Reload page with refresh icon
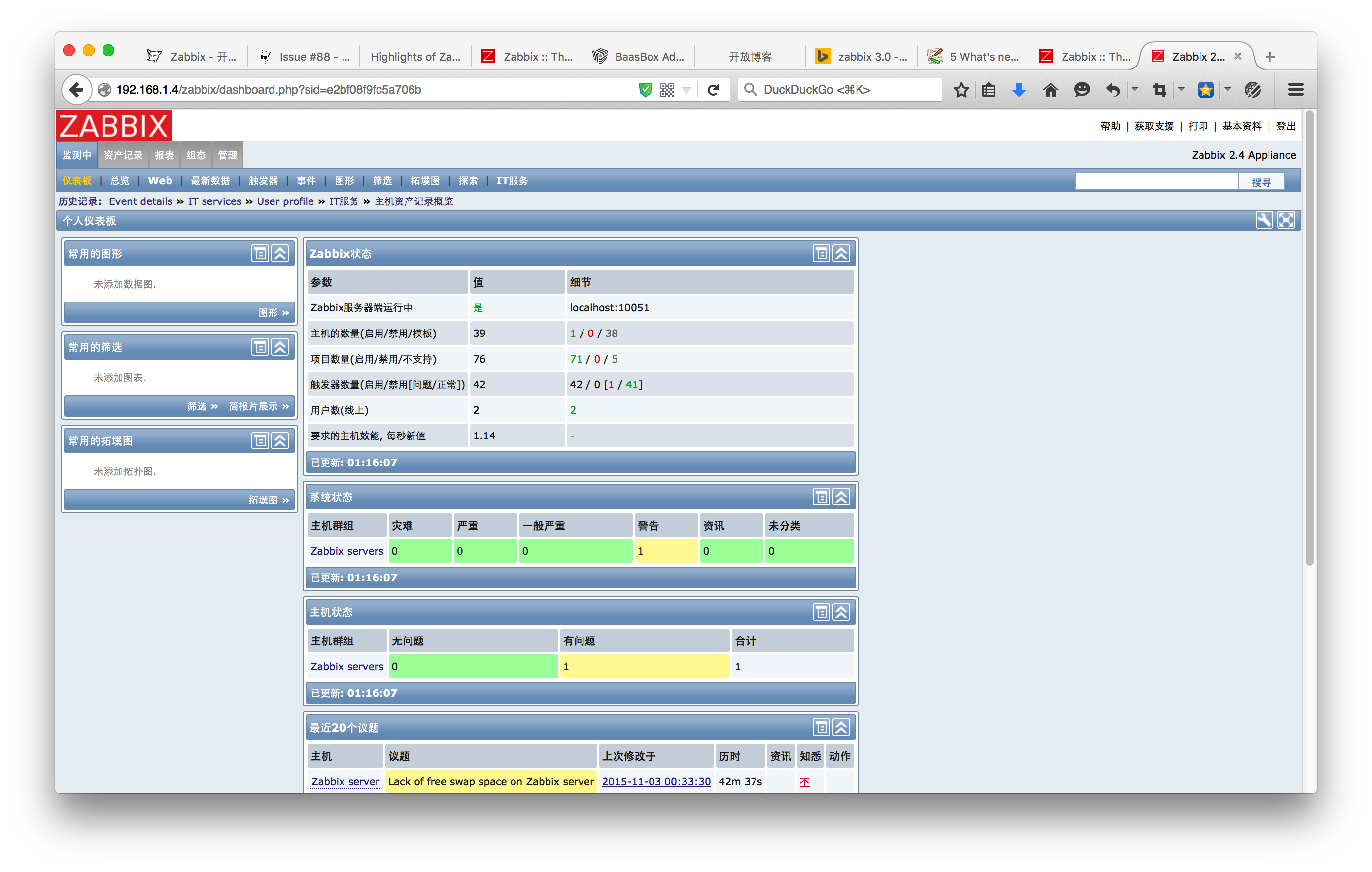This screenshot has width=1372, height=872. 713,90
